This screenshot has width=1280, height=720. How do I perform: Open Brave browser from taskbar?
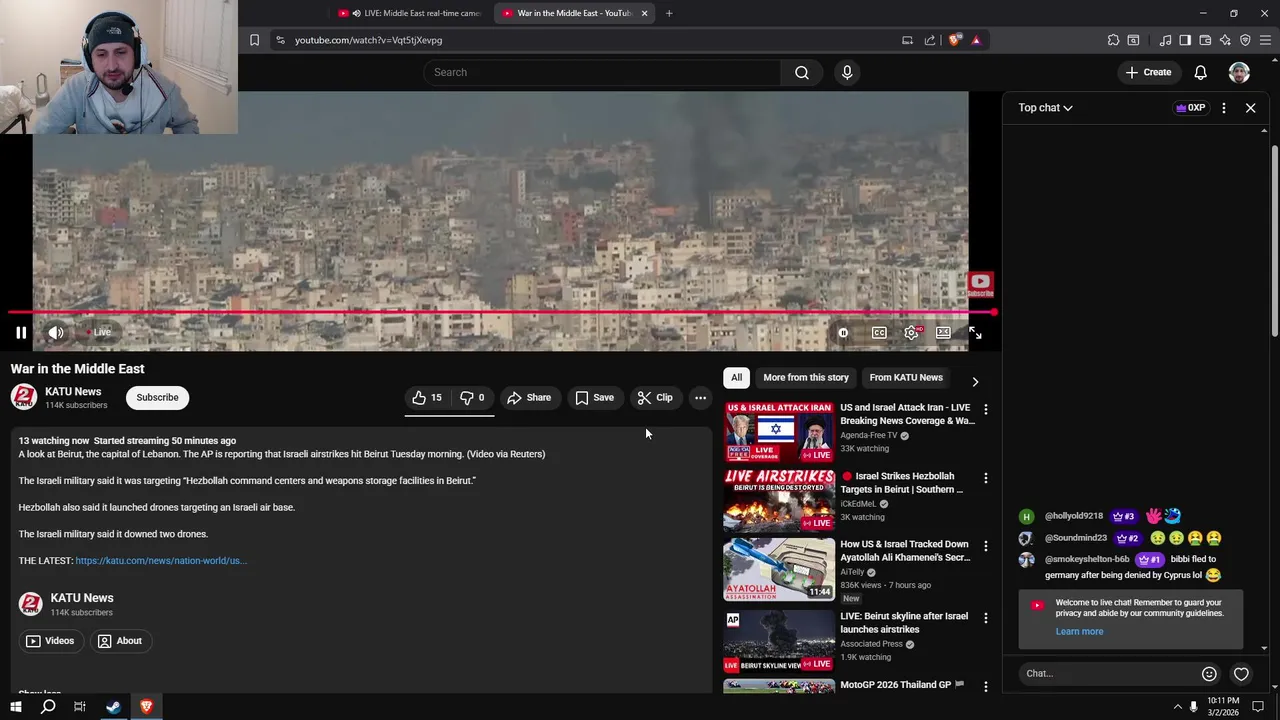coord(146,707)
